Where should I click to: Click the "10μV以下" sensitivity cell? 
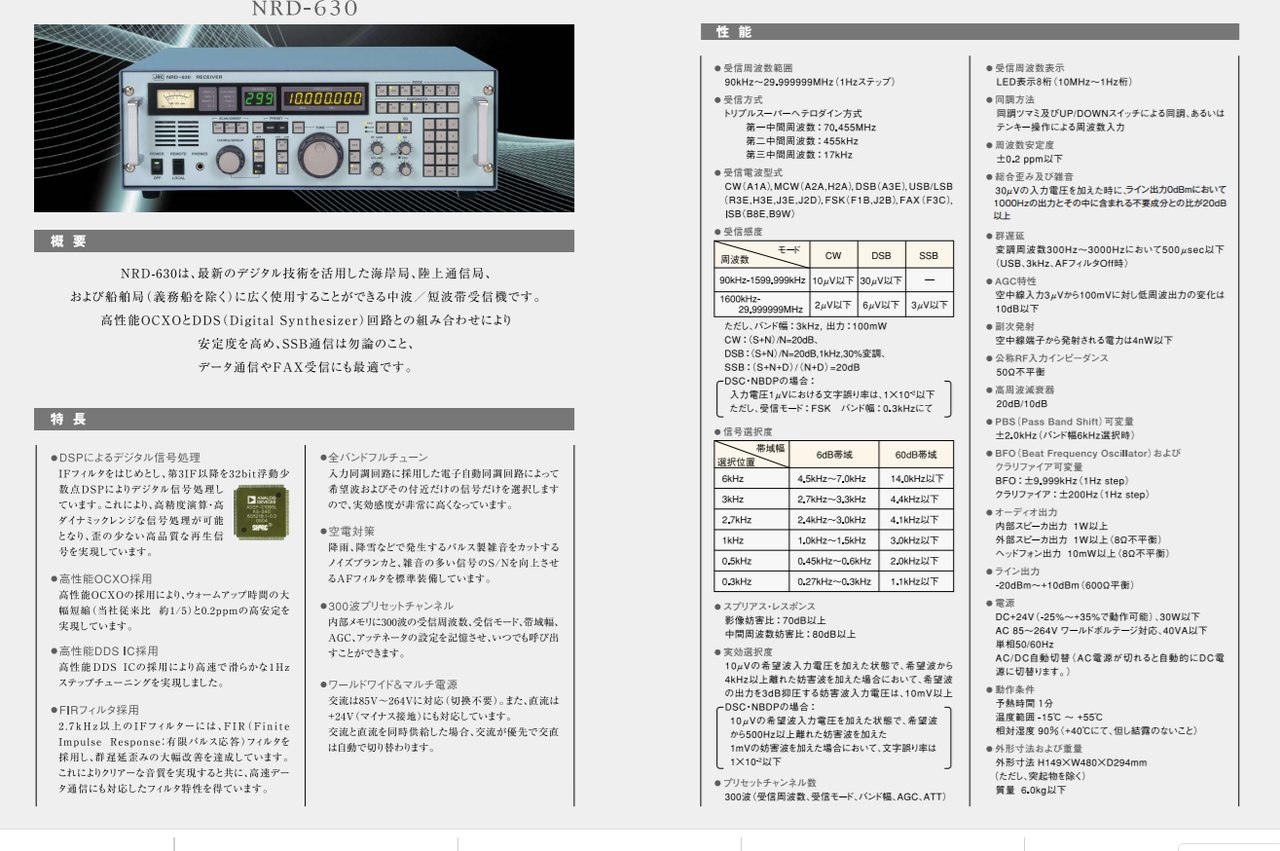[831, 281]
